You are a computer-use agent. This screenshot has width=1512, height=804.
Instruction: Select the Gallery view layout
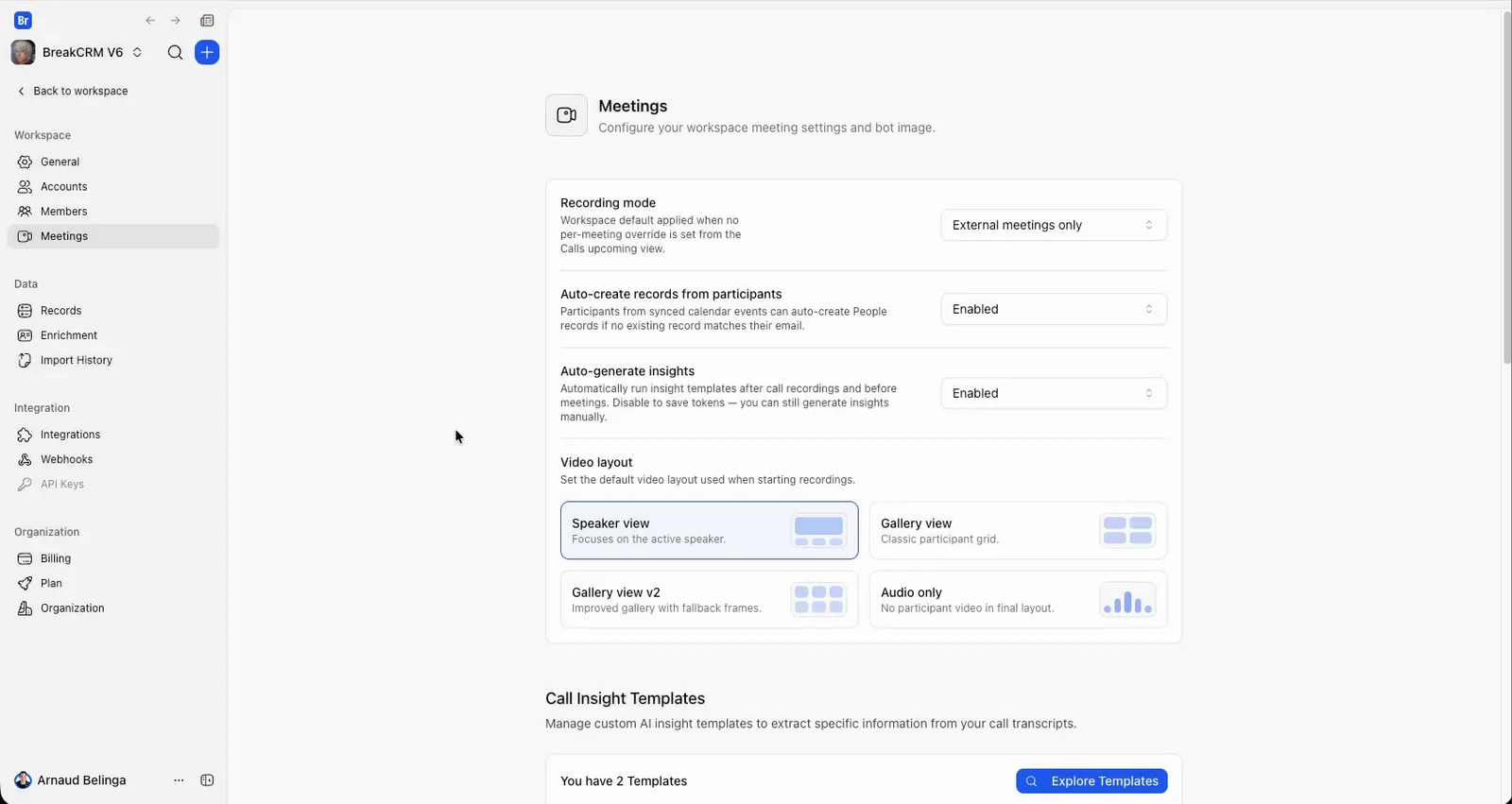coord(1018,531)
